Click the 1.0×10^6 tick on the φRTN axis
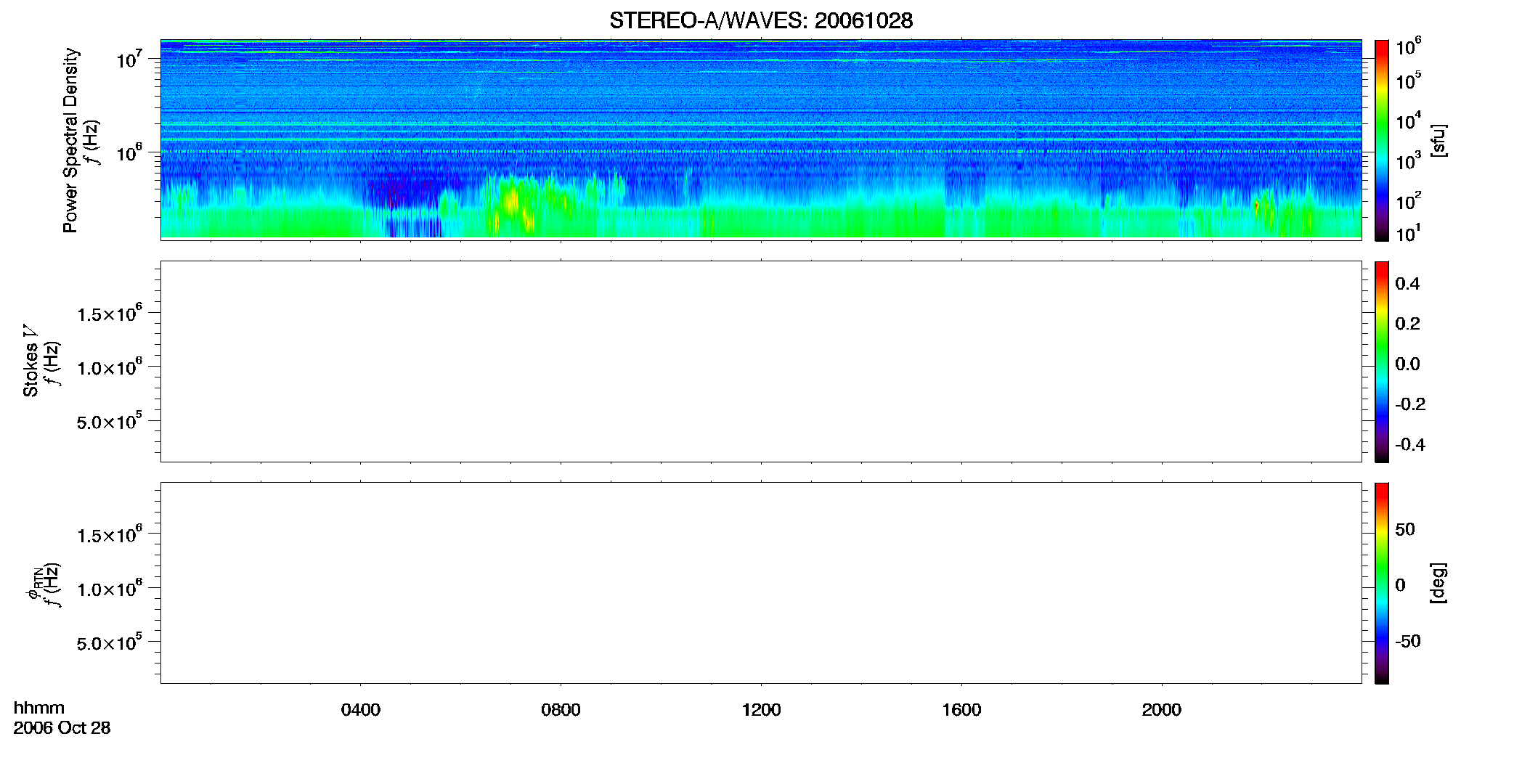 coord(110,588)
